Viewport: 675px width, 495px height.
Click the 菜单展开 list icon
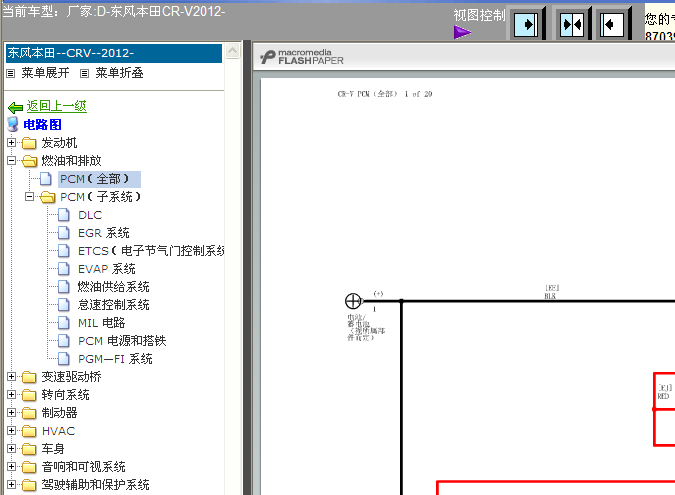[x=11, y=74]
